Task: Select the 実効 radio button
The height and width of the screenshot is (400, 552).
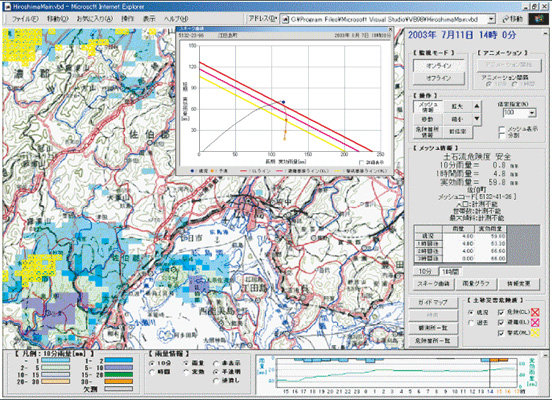Action: pos(186,372)
